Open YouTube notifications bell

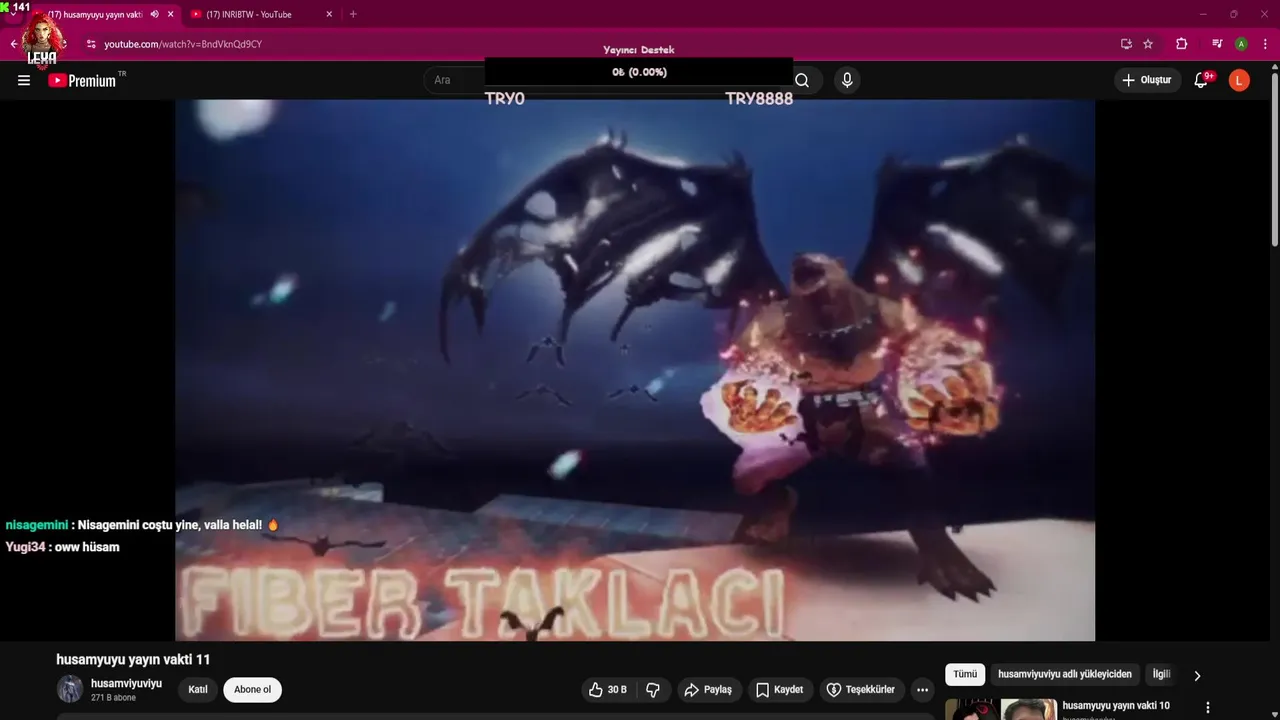click(x=1201, y=80)
